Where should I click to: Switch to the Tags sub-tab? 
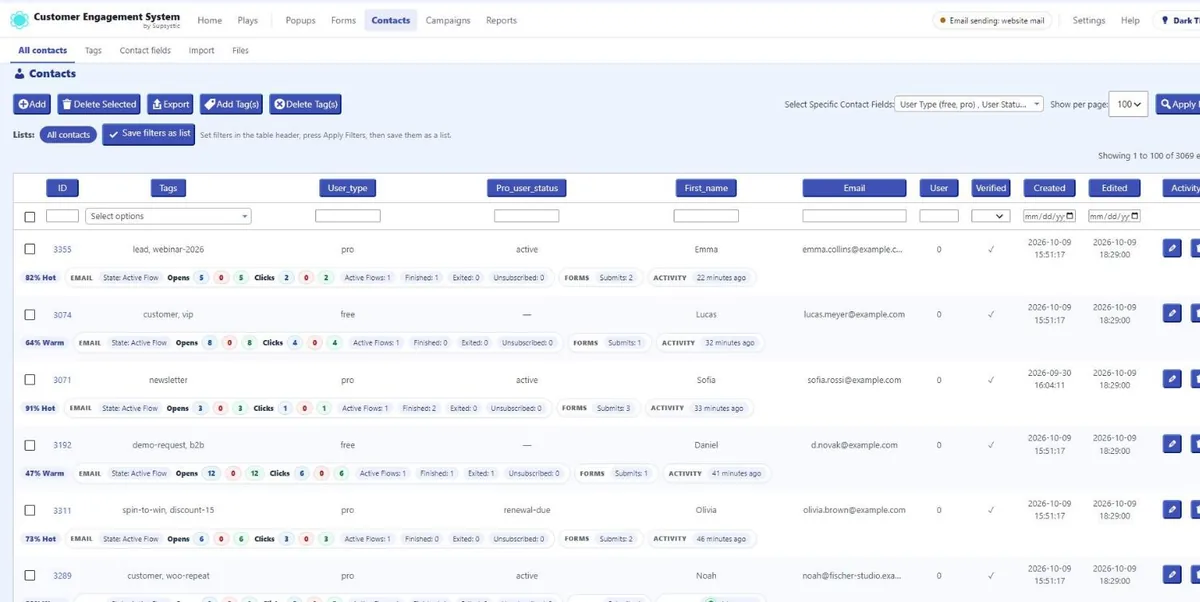pos(93,50)
